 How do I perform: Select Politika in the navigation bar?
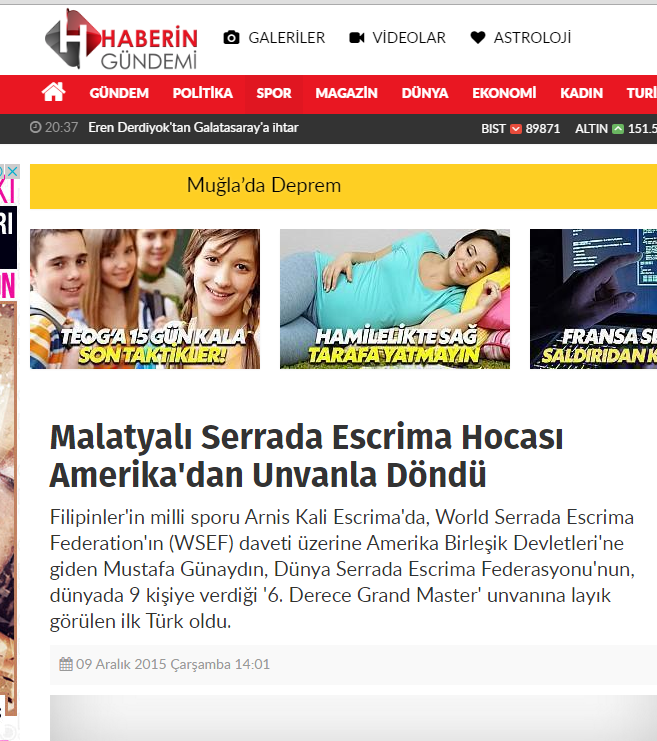(202, 93)
